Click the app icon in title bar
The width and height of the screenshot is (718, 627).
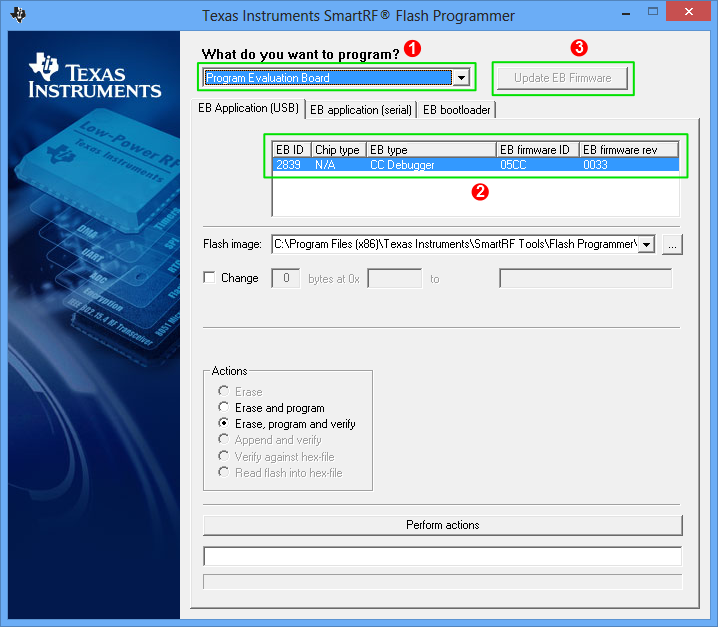[x=17, y=15]
